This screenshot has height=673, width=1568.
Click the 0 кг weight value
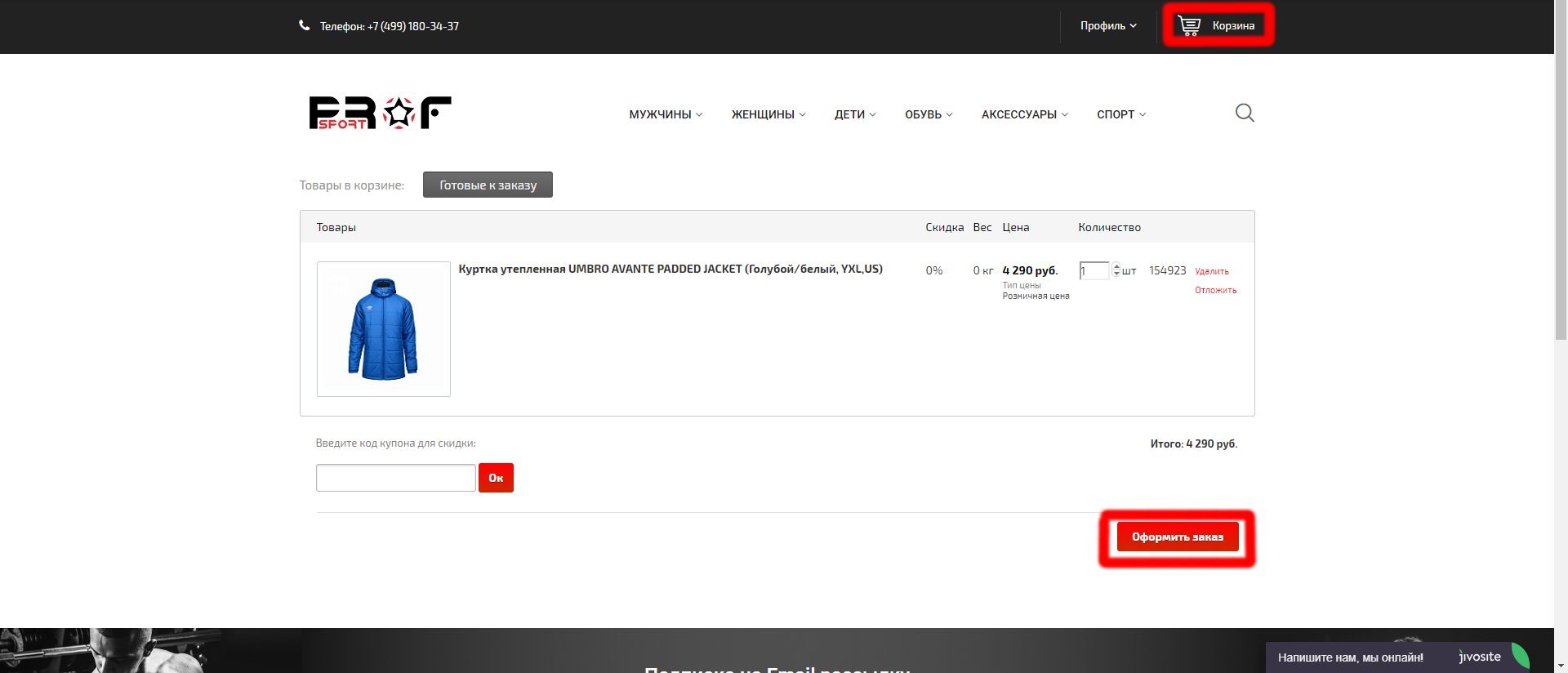coord(983,270)
